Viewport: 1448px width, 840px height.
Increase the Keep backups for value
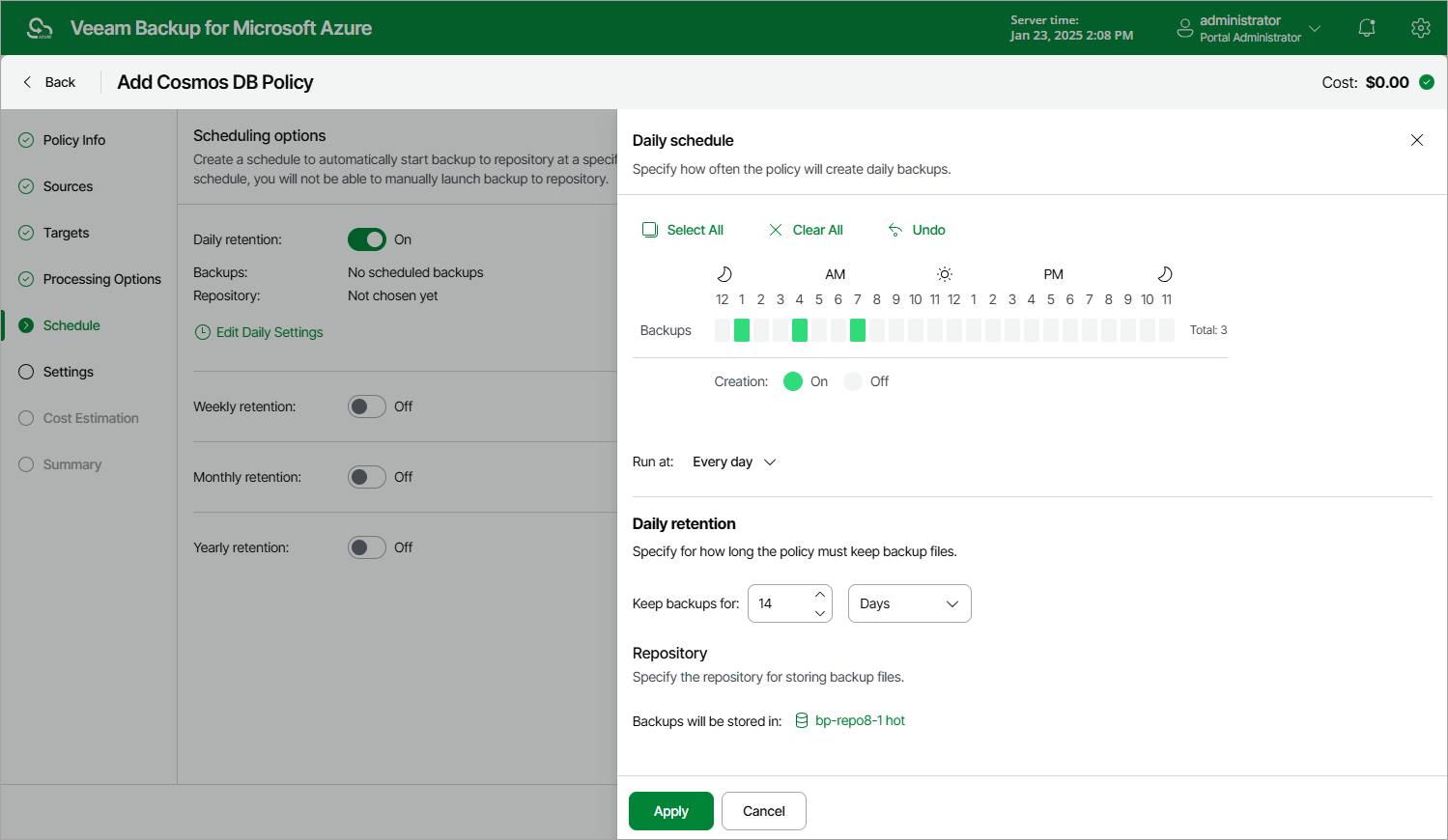pyautogui.click(x=820, y=594)
